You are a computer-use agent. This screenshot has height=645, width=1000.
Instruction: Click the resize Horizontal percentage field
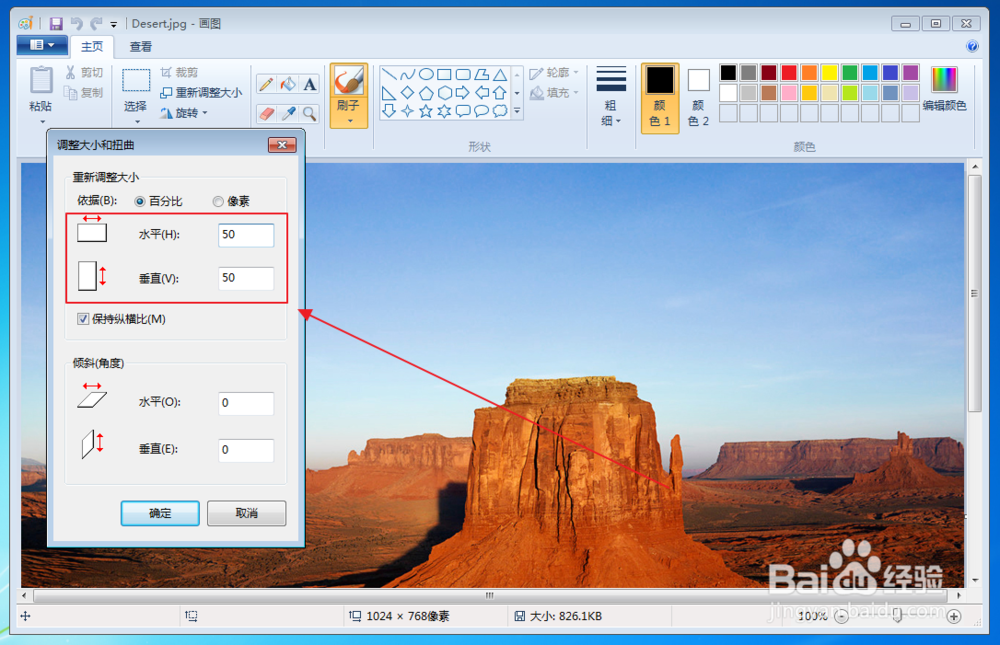click(246, 235)
